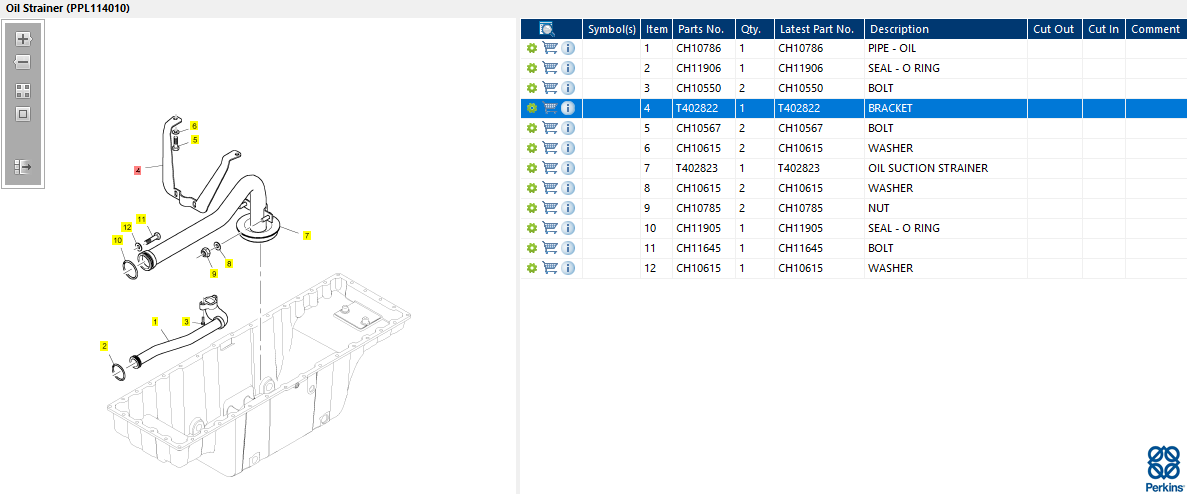
Task: Add CH10785 NUT to cart
Action: pos(550,207)
